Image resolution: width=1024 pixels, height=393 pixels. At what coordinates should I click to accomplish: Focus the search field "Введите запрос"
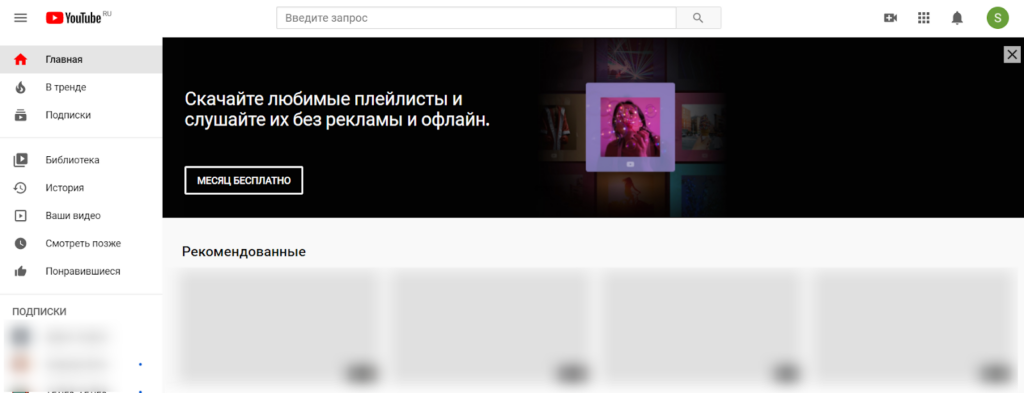(x=476, y=18)
